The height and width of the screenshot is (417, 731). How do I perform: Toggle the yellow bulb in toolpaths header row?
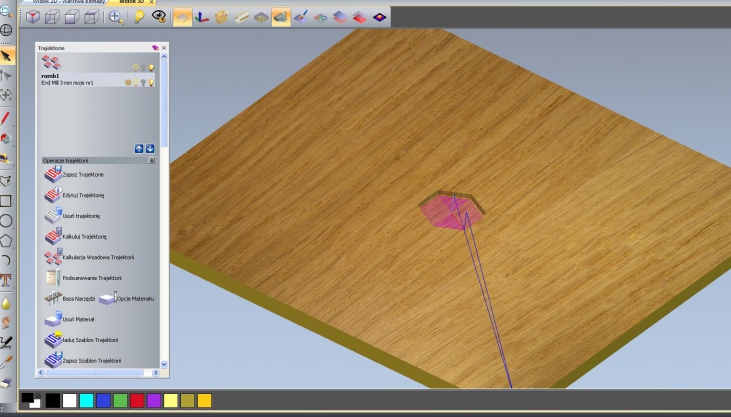point(151,68)
